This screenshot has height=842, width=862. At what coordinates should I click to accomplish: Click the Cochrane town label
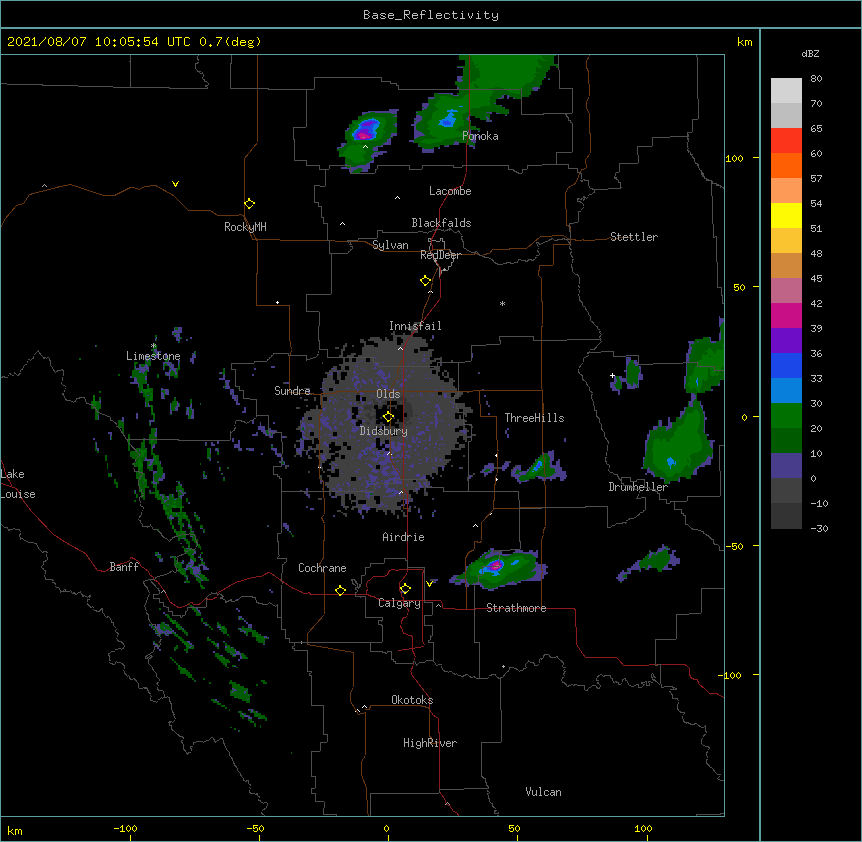[322, 568]
